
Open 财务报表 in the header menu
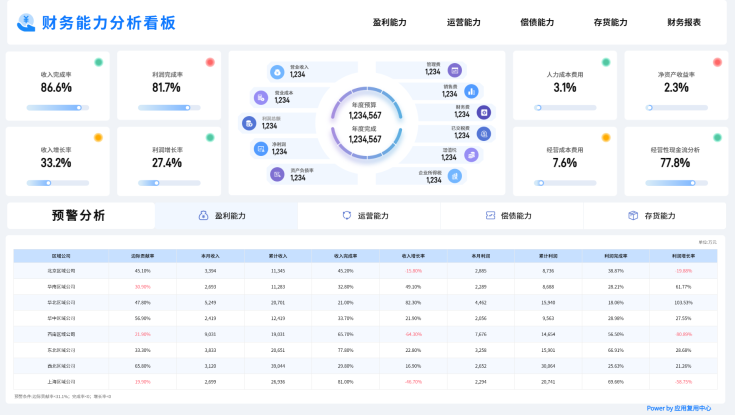[x=684, y=22]
